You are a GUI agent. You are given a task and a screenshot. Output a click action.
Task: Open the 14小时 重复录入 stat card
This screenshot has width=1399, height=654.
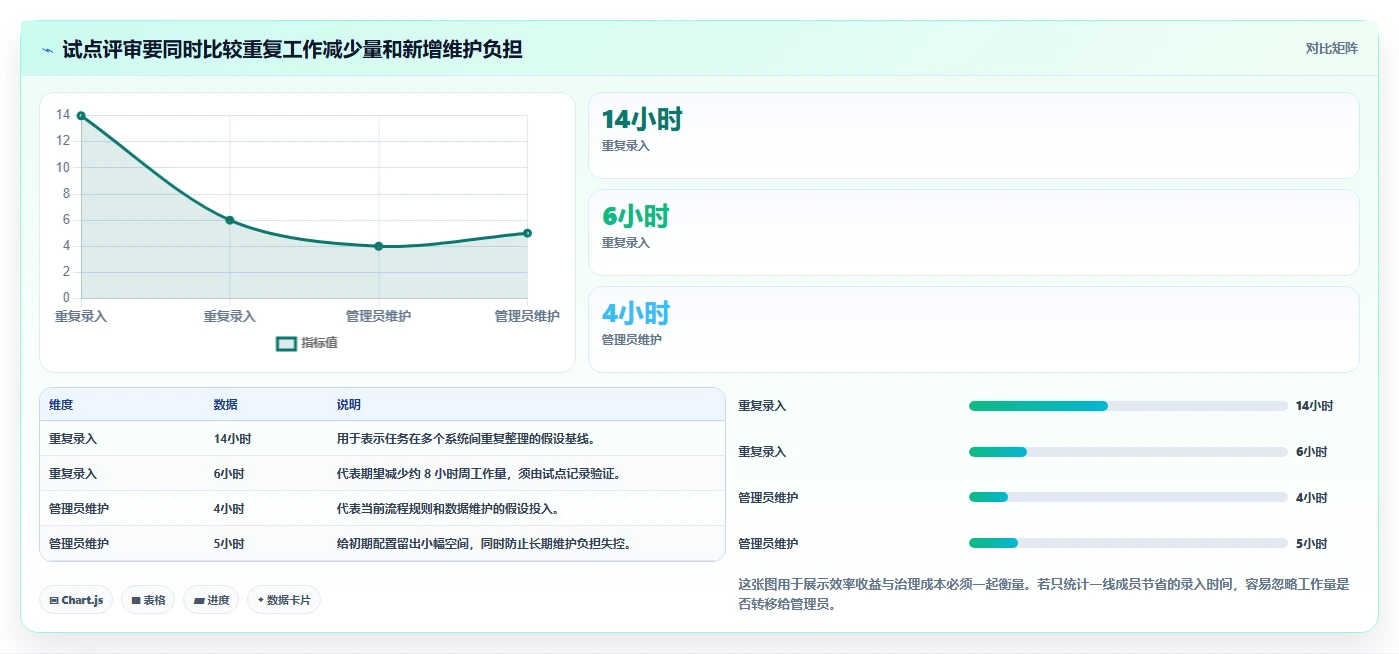click(x=974, y=136)
